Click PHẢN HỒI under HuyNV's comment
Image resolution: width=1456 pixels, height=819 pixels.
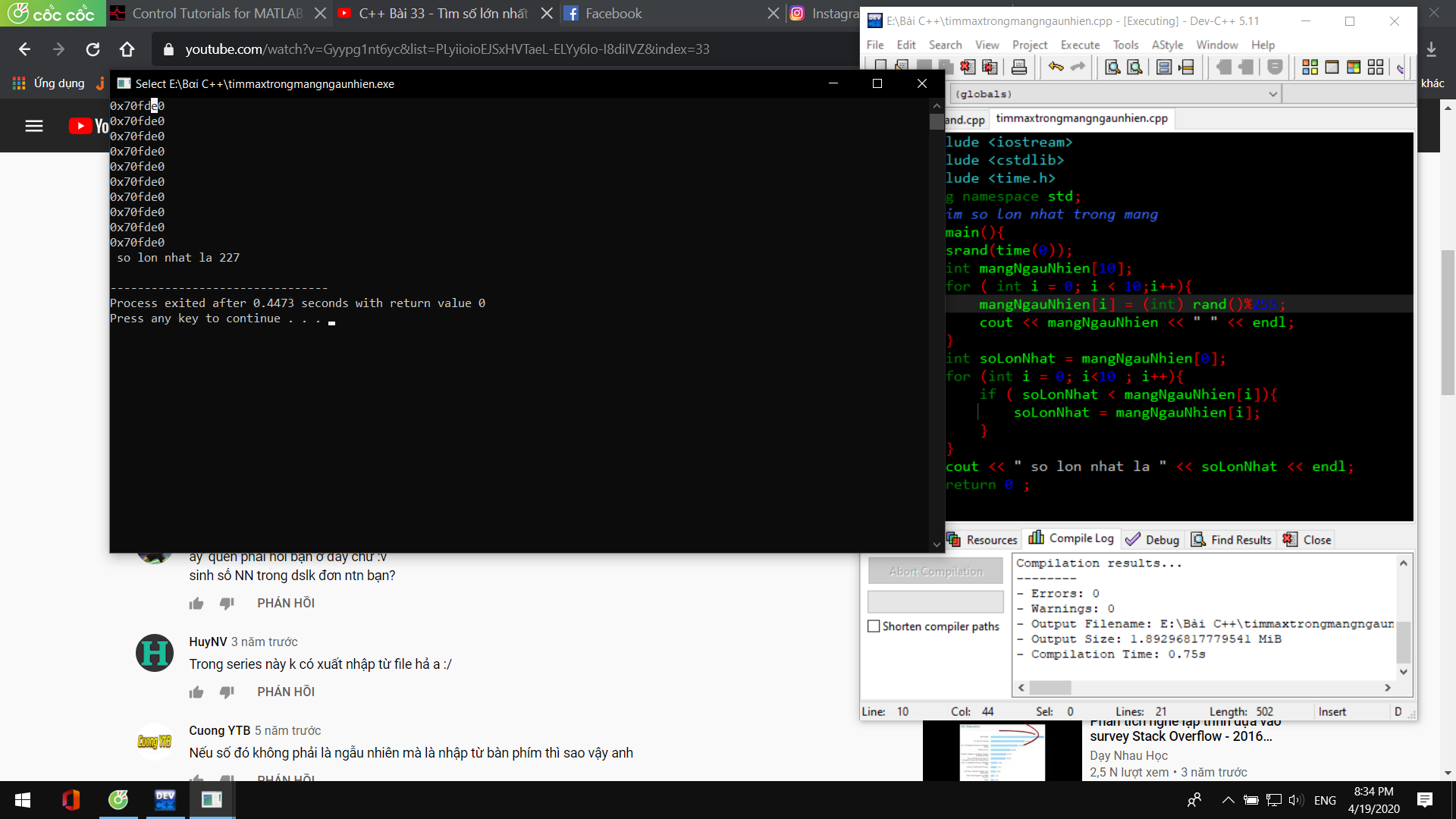(285, 692)
